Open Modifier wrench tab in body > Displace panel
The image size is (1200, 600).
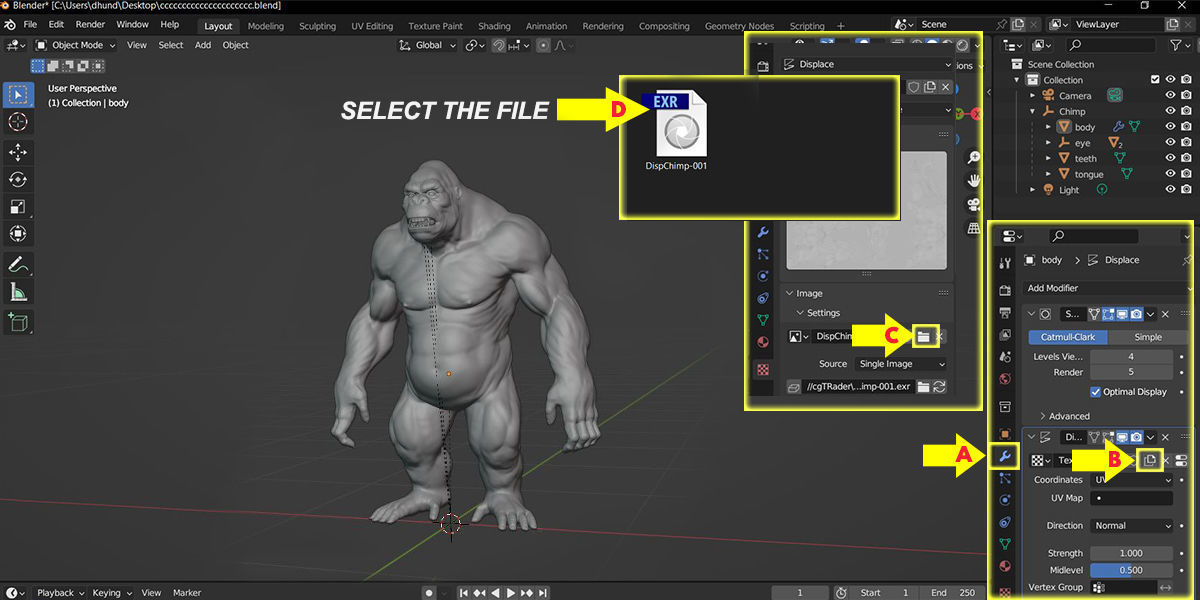[x=1006, y=457]
